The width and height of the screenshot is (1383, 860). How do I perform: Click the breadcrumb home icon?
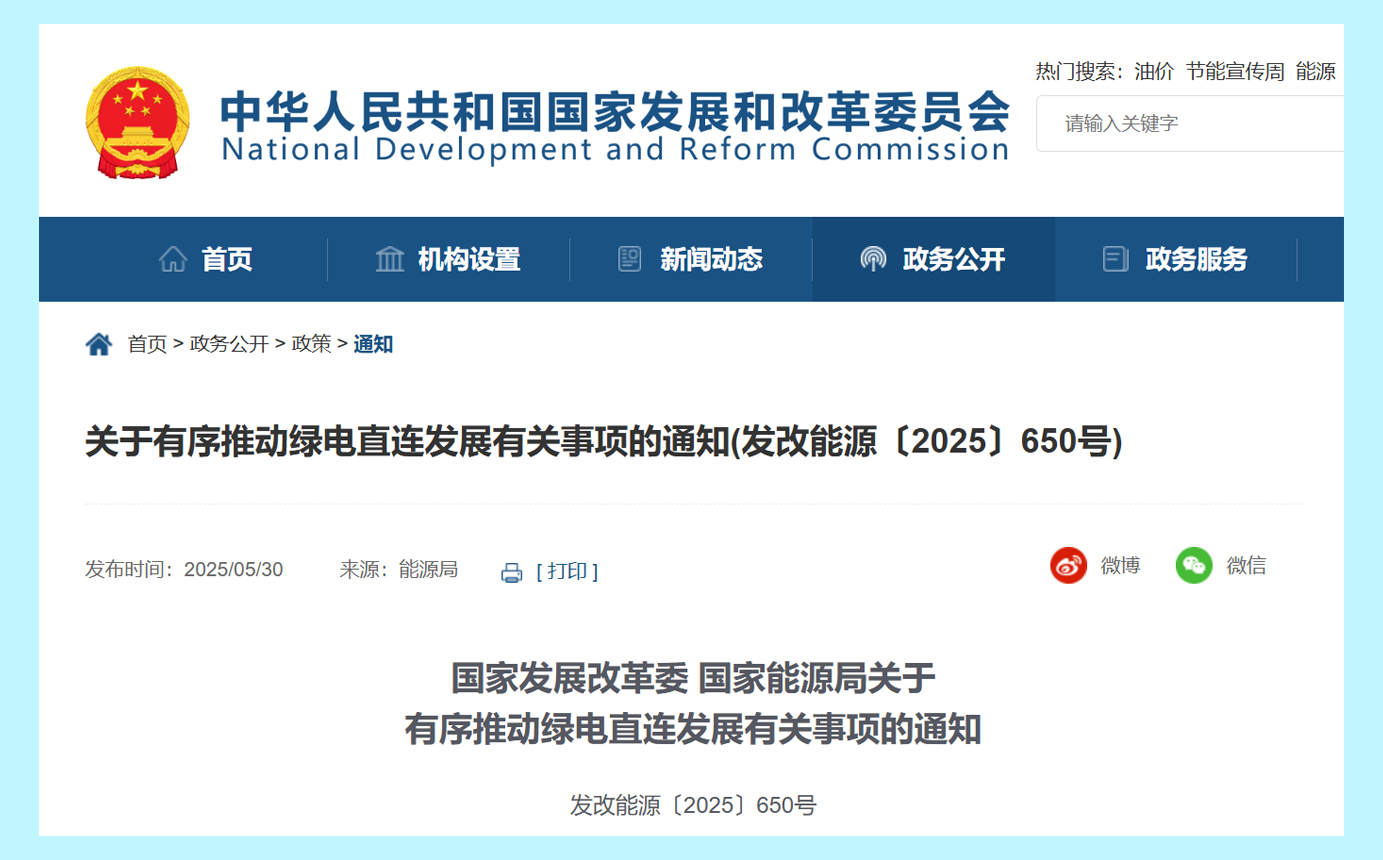[99, 344]
